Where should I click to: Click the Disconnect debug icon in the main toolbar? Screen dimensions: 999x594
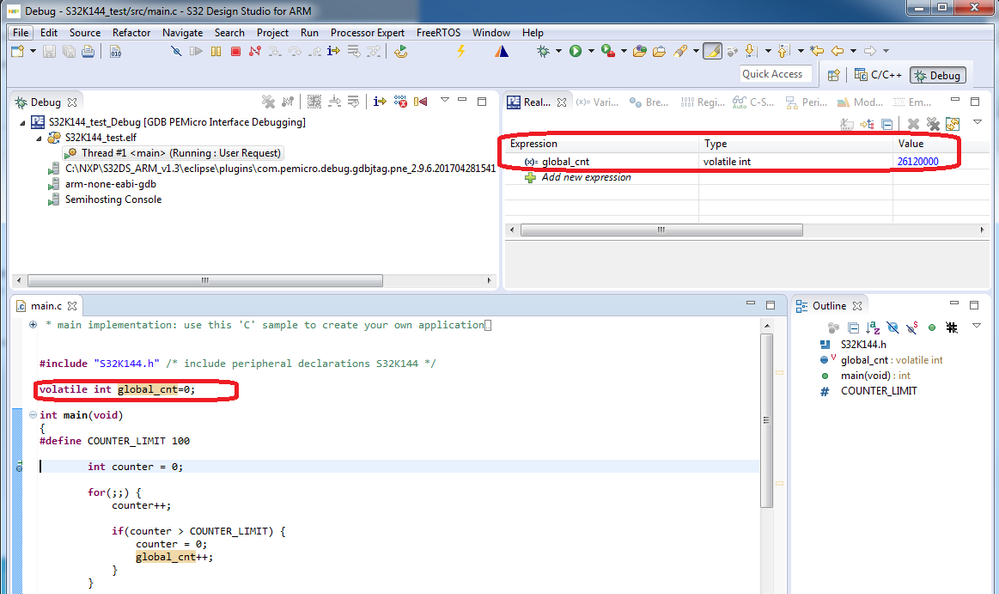(x=255, y=51)
